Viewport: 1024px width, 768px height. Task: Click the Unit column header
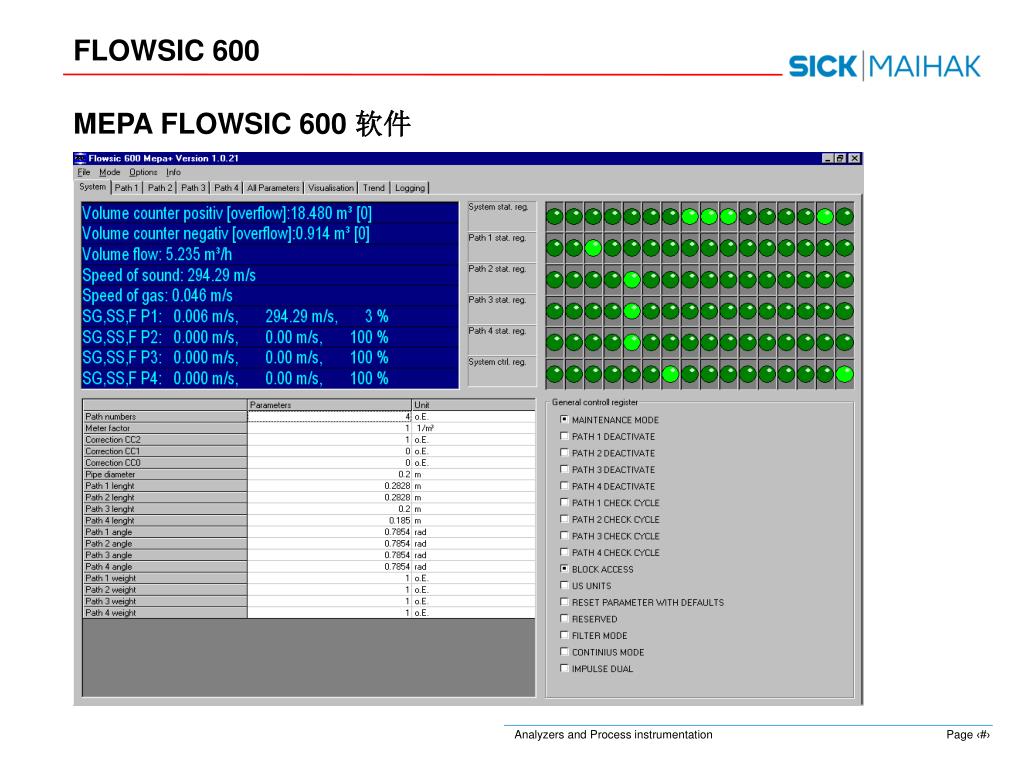point(473,405)
